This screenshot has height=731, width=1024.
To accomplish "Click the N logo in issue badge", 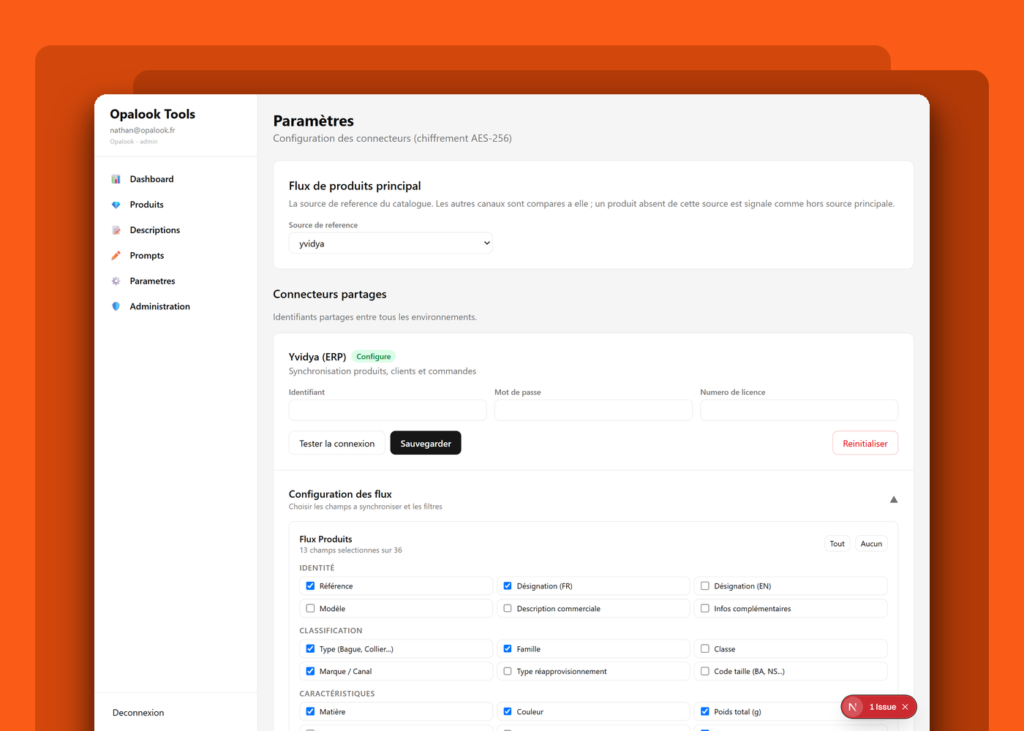I will pyautogui.click(x=852, y=707).
